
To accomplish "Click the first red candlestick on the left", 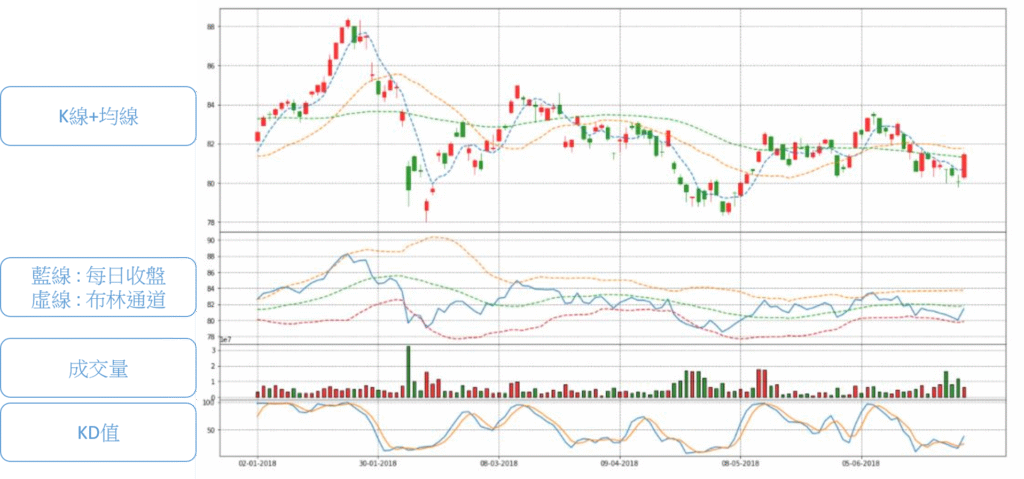I will point(257,136).
